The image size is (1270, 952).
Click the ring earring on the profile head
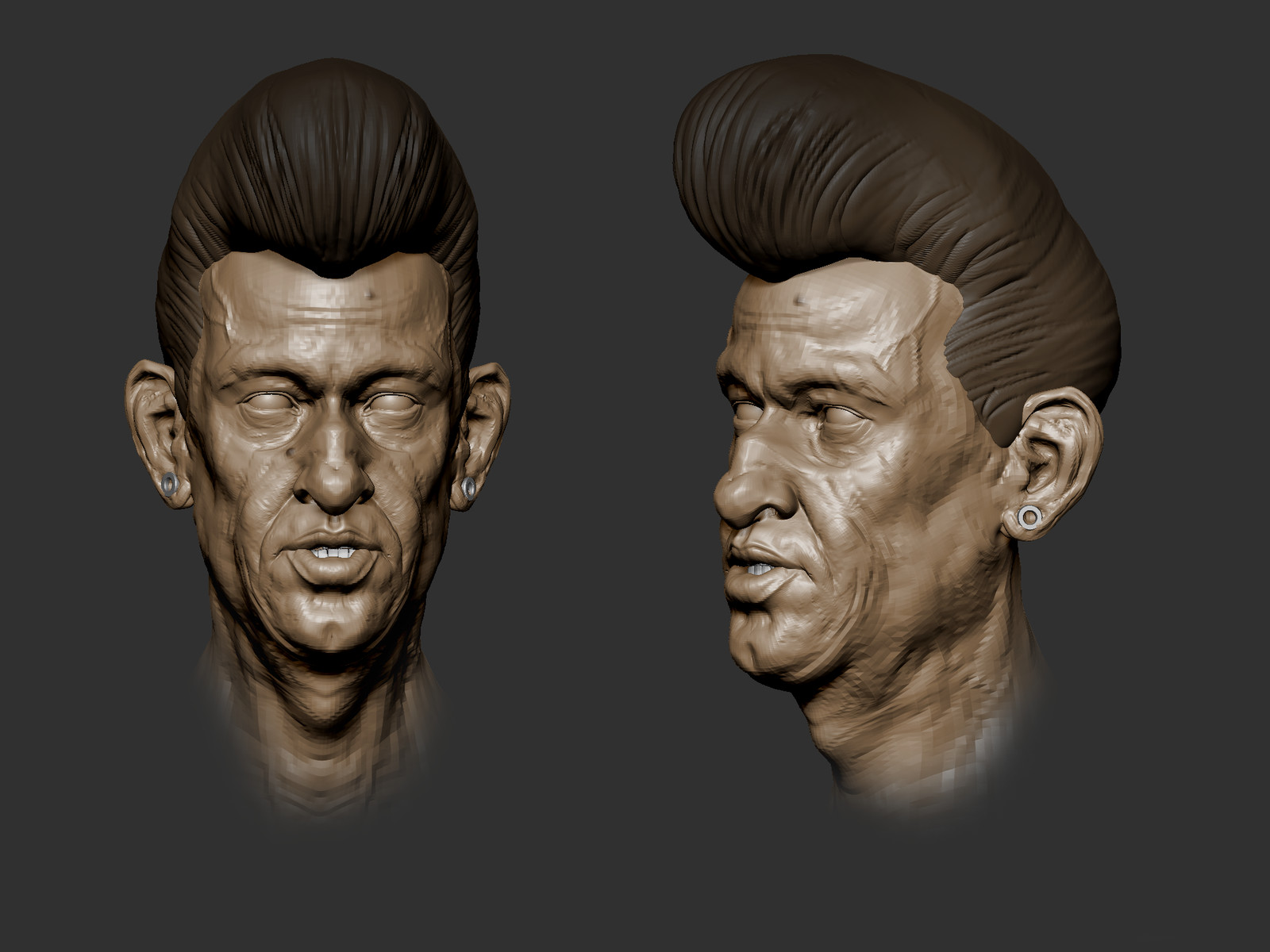[x=1029, y=517]
